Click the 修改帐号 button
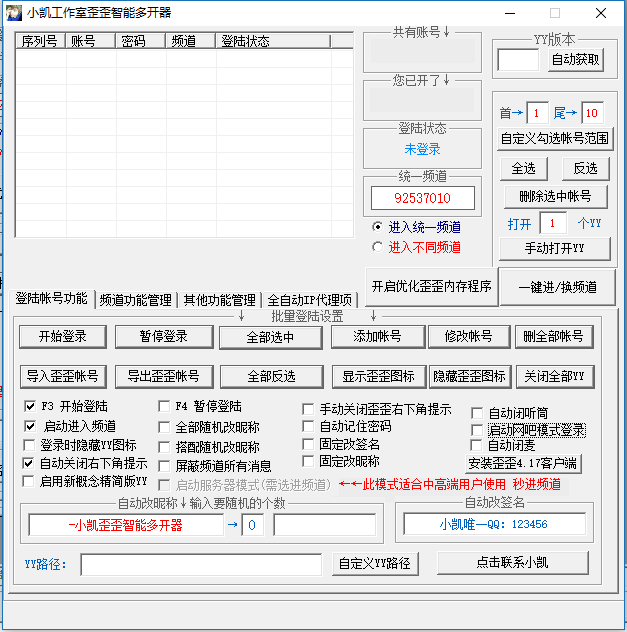 click(x=469, y=337)
